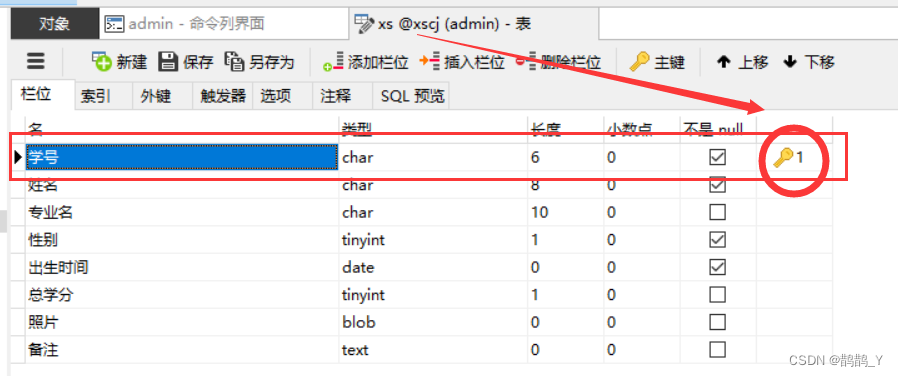
Task: Toggle not-null checkbox for 照片
Action: click(717, 322)
